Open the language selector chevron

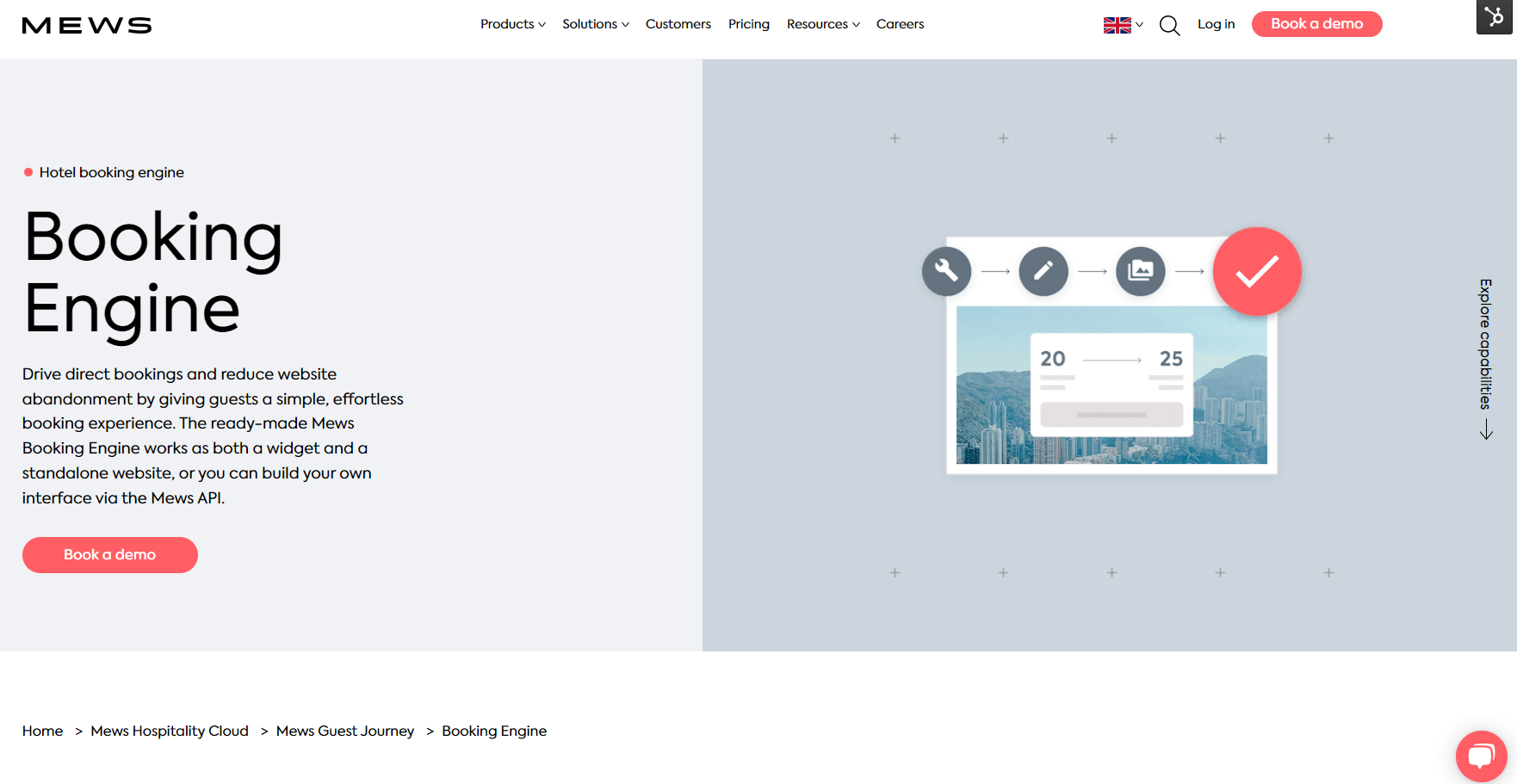tap(1139, 25)
